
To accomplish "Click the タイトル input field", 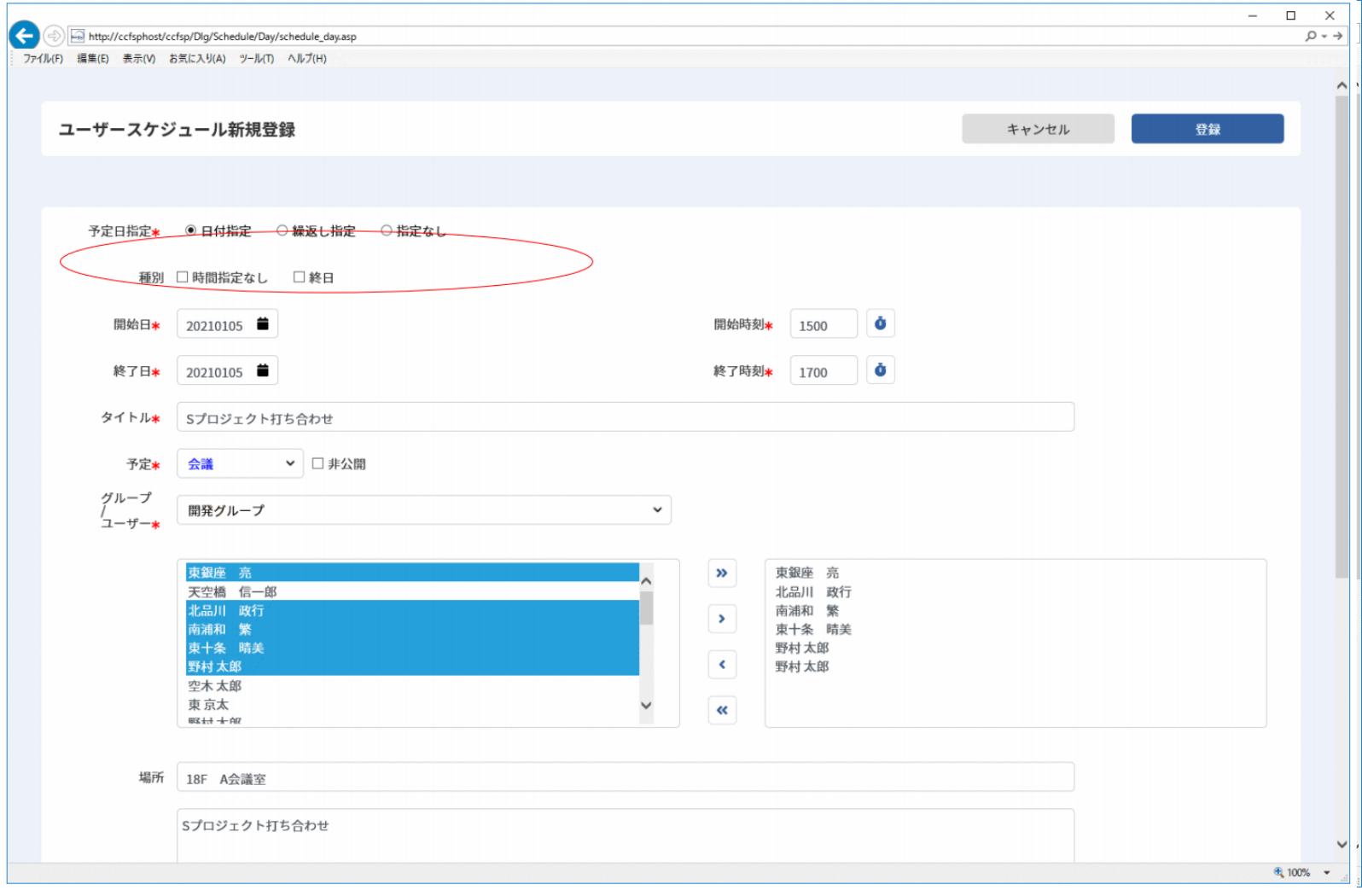I will coord(626,417).
